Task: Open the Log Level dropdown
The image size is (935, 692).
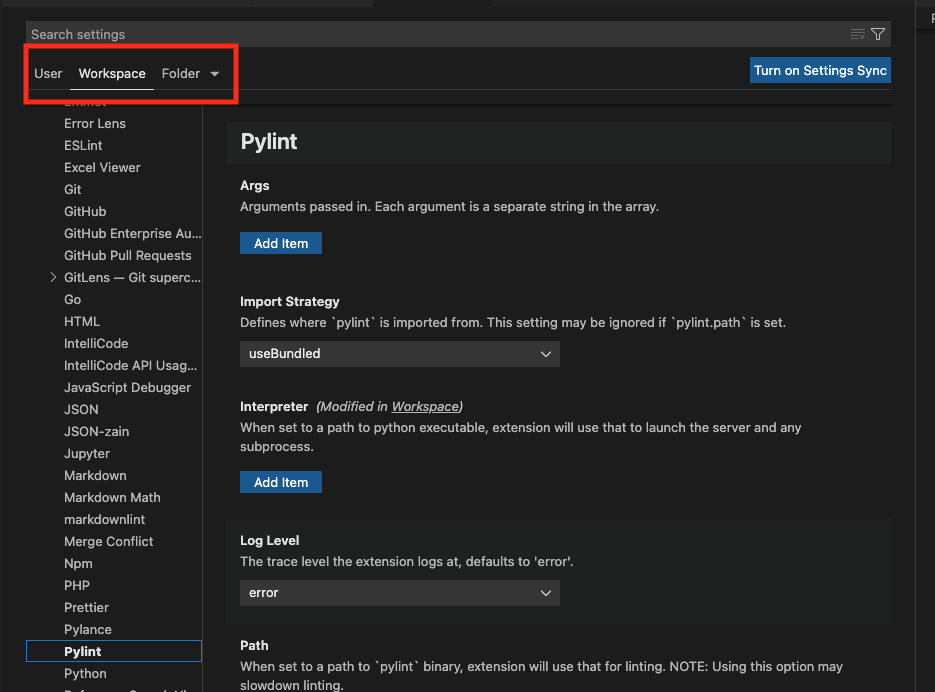Action: (x=399, y=593)
